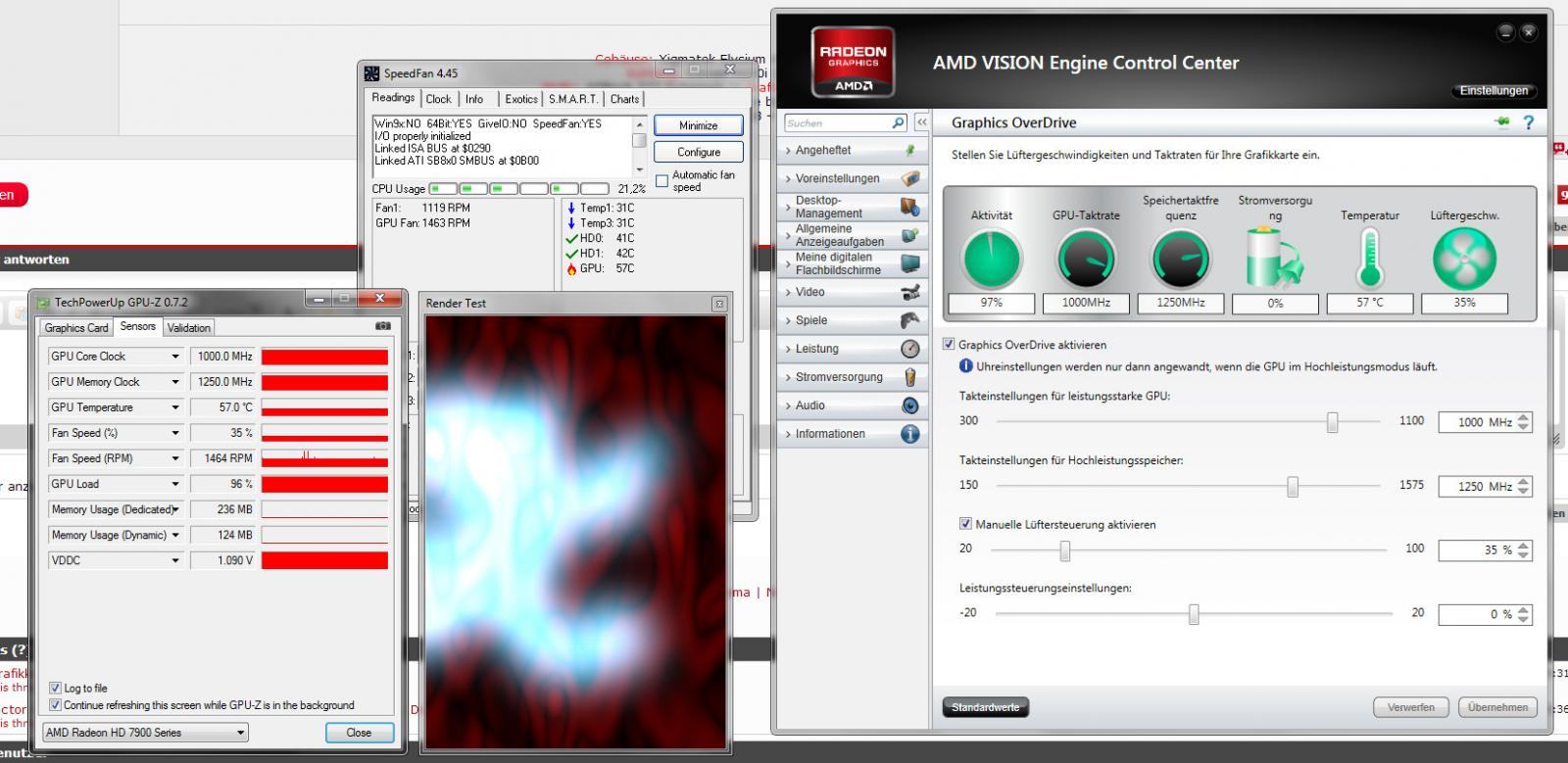
Task: Close the Render Test window
Action: tap(719, 304)
